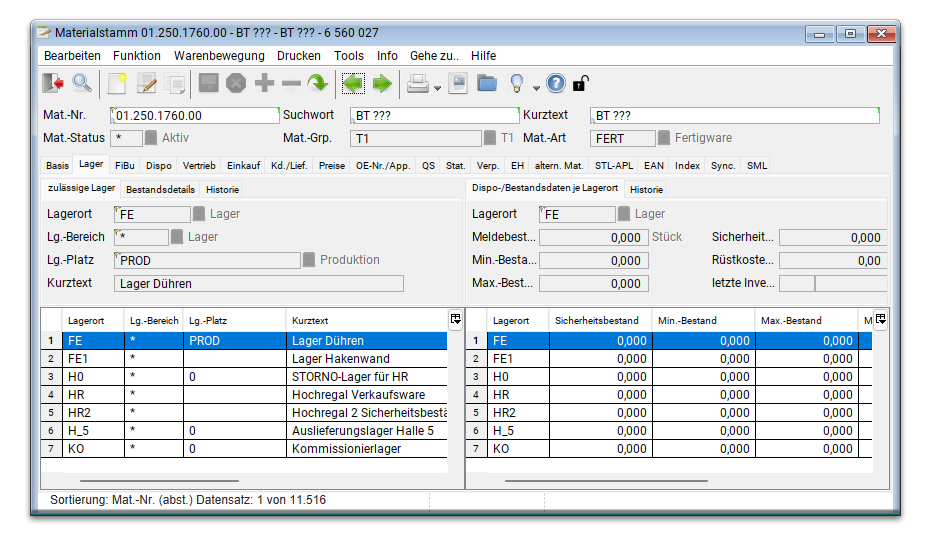Image resolution: width=931 pixels, height=552 pixels.
Task: Switch to the Dispo tab
Action: (159, 166)
